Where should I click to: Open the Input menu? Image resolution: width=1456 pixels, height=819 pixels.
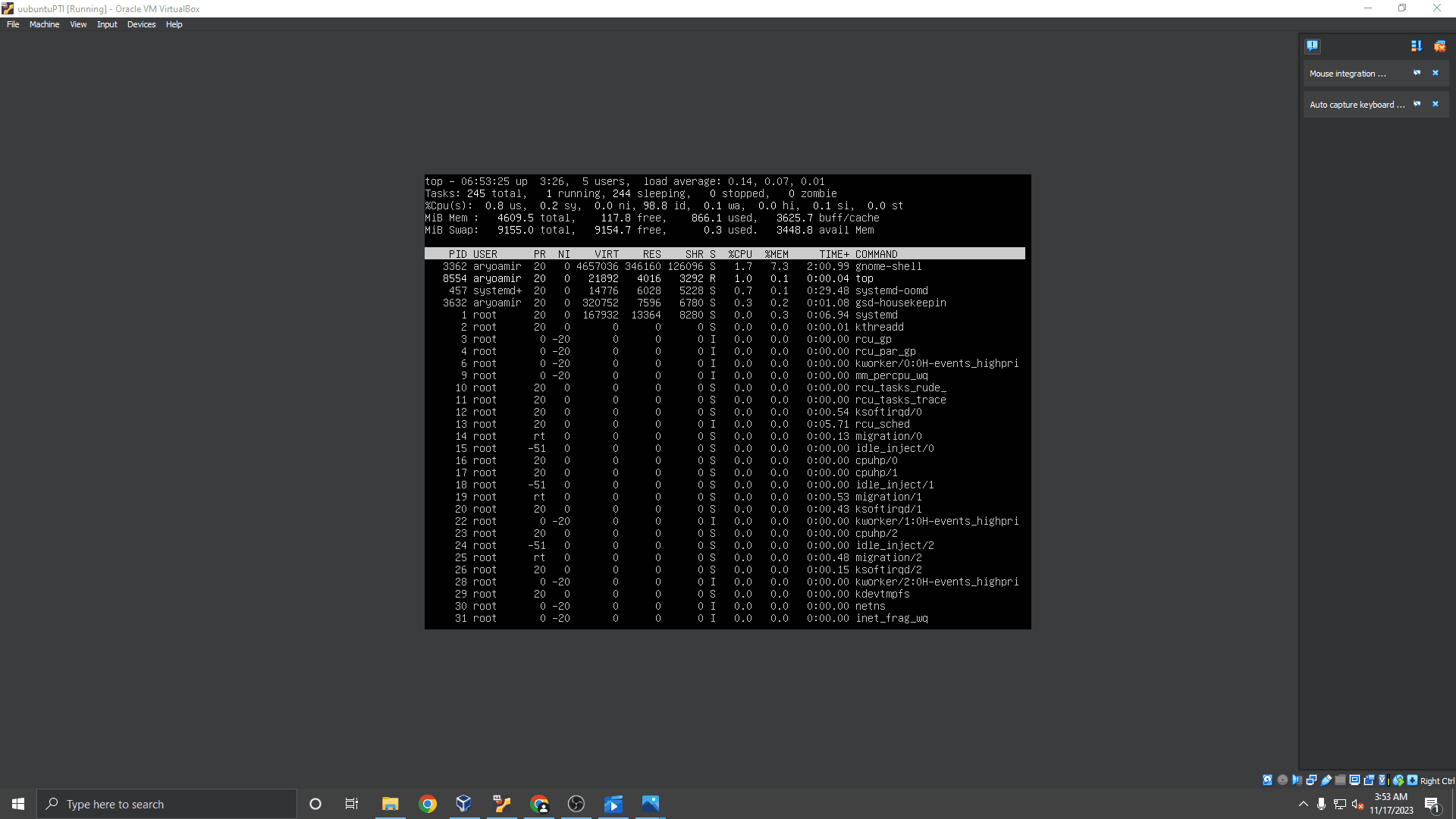[107, 24]
